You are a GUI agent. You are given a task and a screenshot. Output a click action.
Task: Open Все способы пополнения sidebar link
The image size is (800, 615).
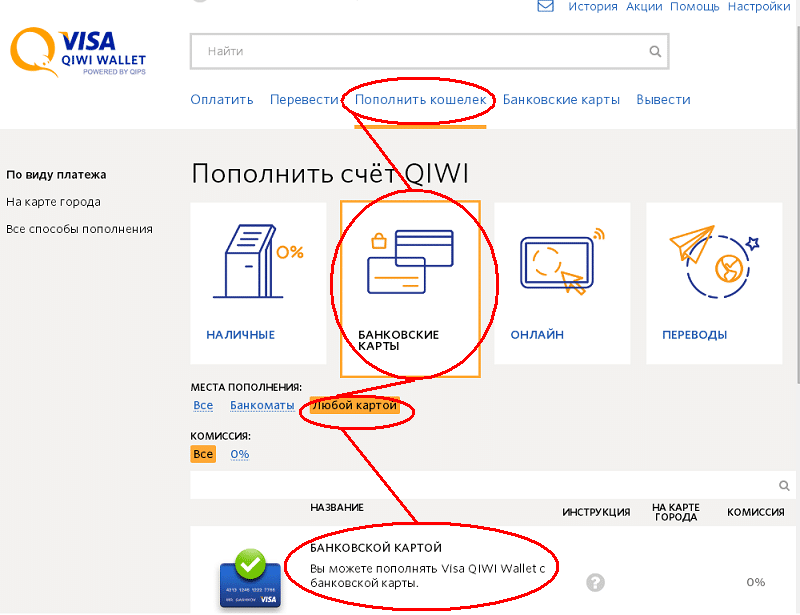[x=79, y=229]
